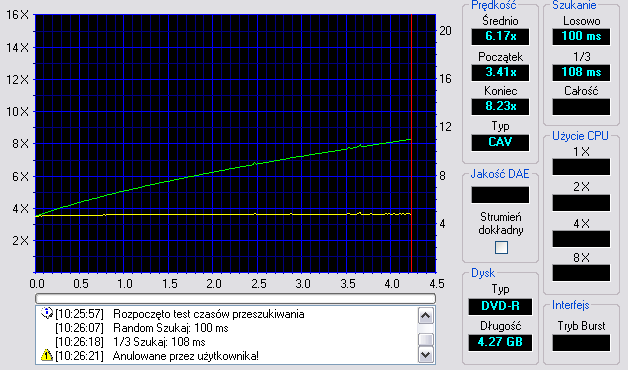Click the DVD-R disc type field
The width and height of the screenshot is (628, 370).
(500, 306)
